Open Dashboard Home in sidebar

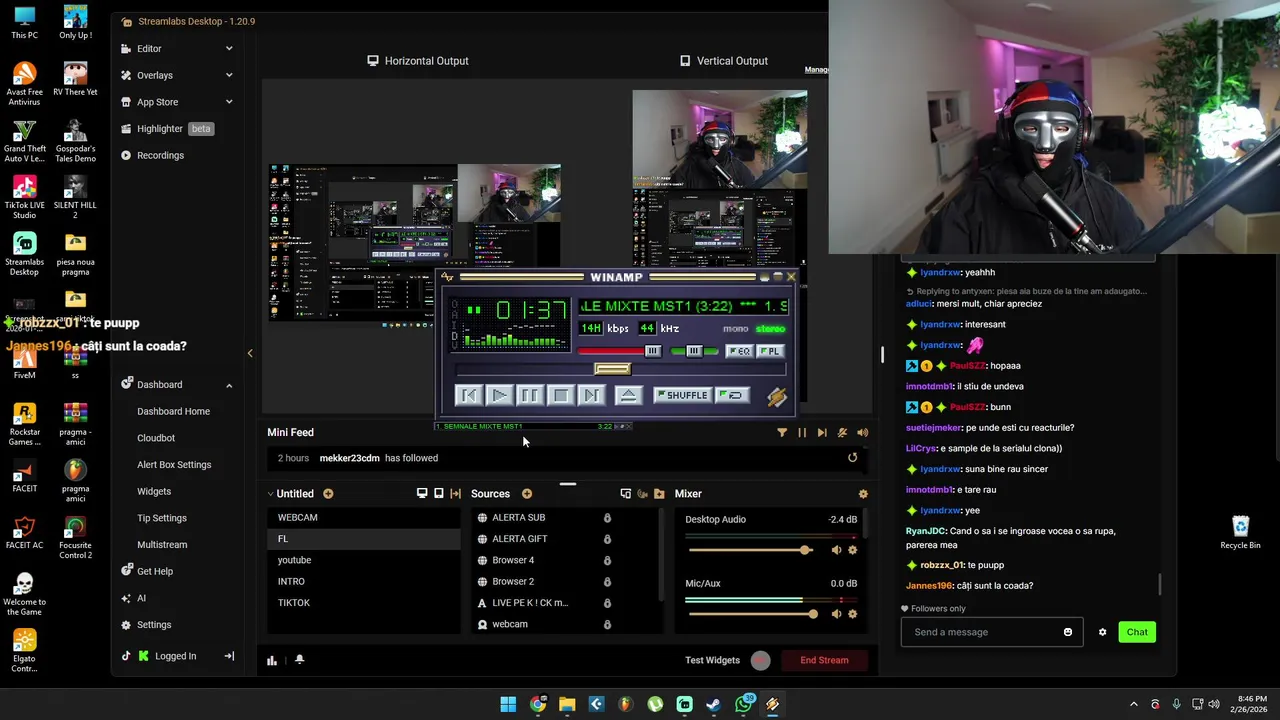point(173,411)
